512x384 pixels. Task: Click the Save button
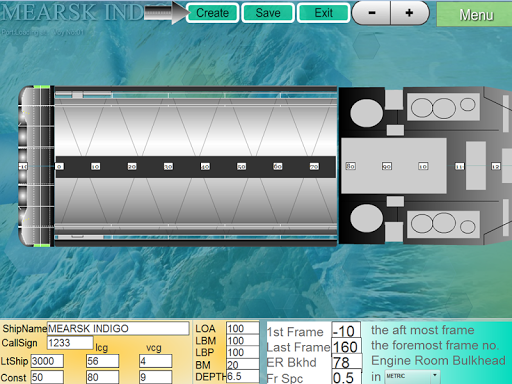pyautogui.click(x=268, y=13)
